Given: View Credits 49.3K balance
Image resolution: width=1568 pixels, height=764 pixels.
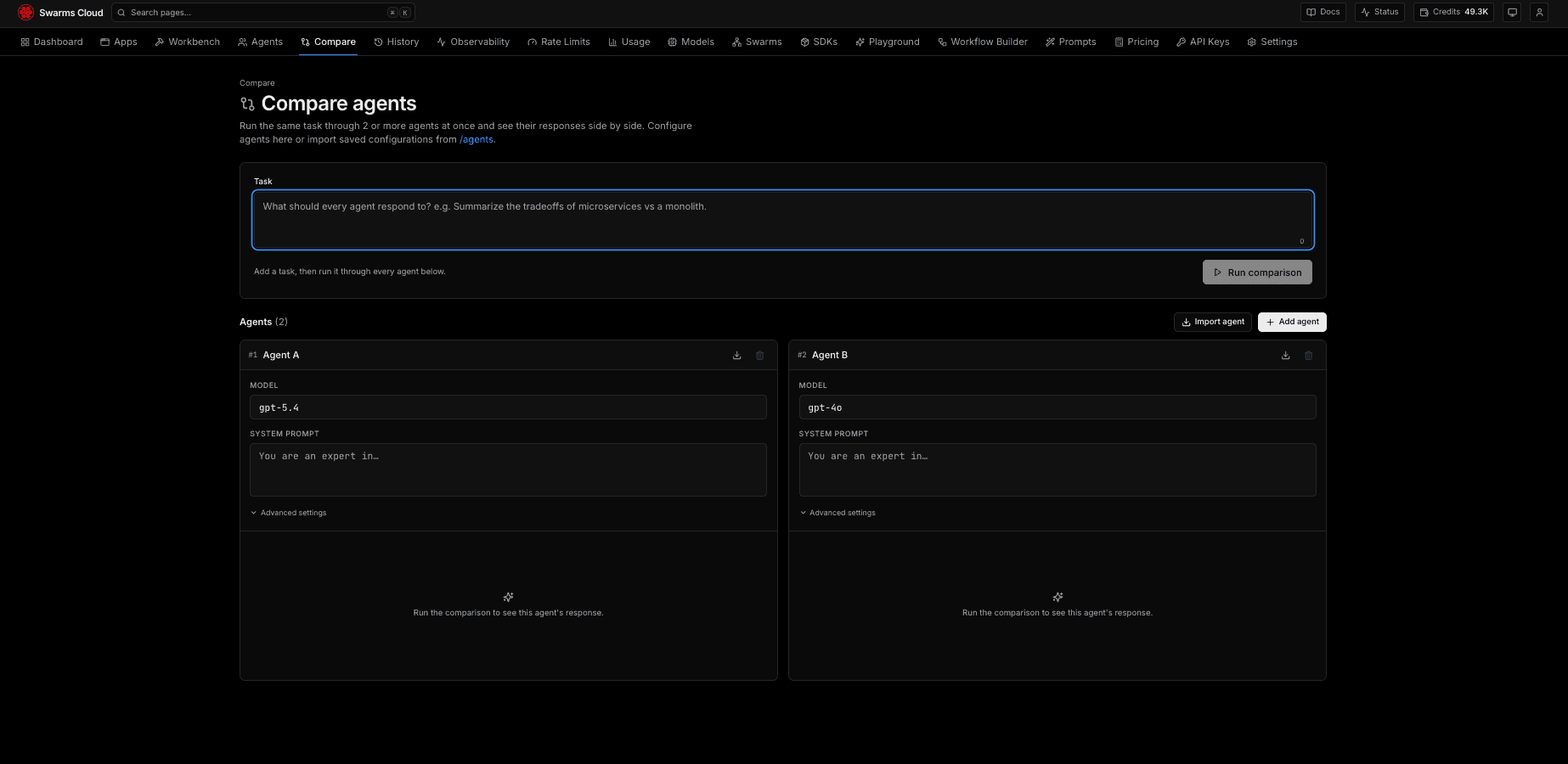Looking at the screenshot, I should click(x=1453, y=12).
